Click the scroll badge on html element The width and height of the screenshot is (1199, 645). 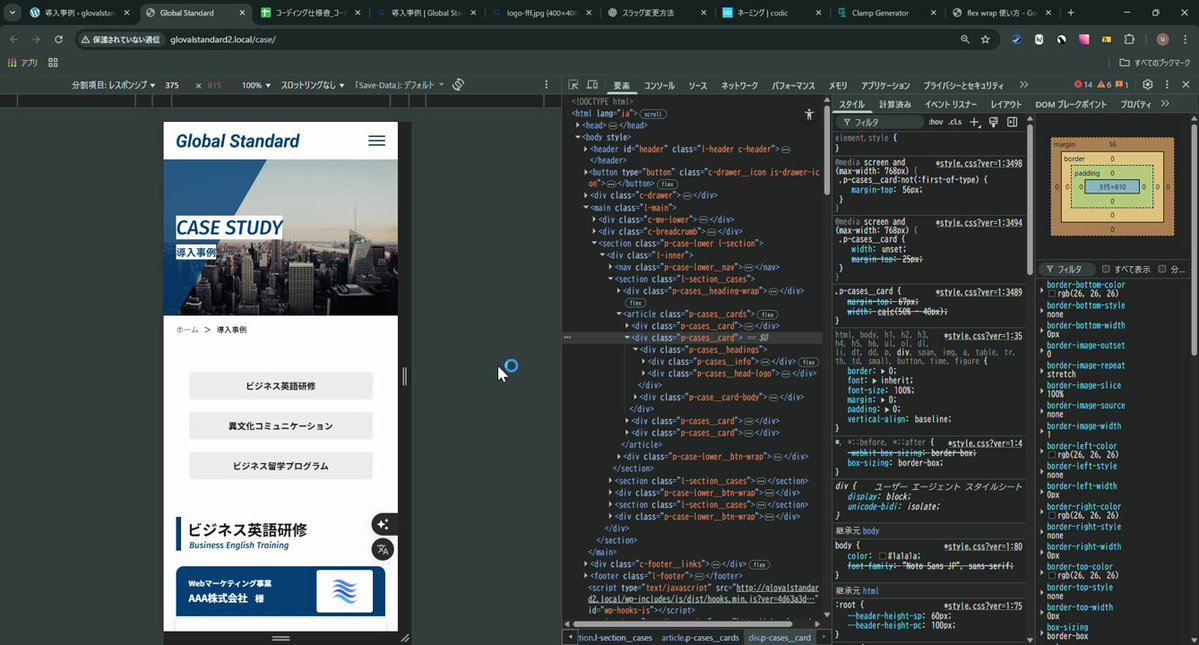point(653,114)
